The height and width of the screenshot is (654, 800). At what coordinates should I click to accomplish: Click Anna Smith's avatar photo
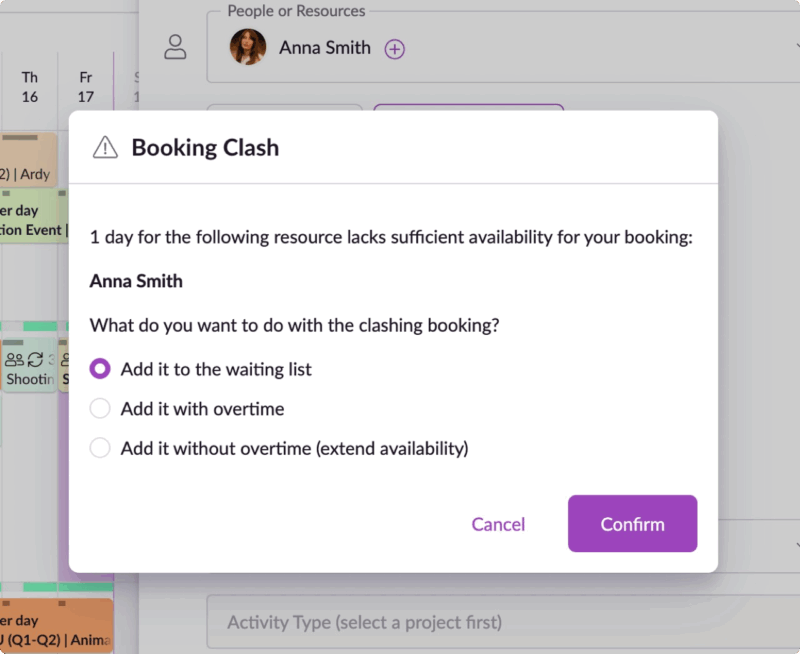248,47
